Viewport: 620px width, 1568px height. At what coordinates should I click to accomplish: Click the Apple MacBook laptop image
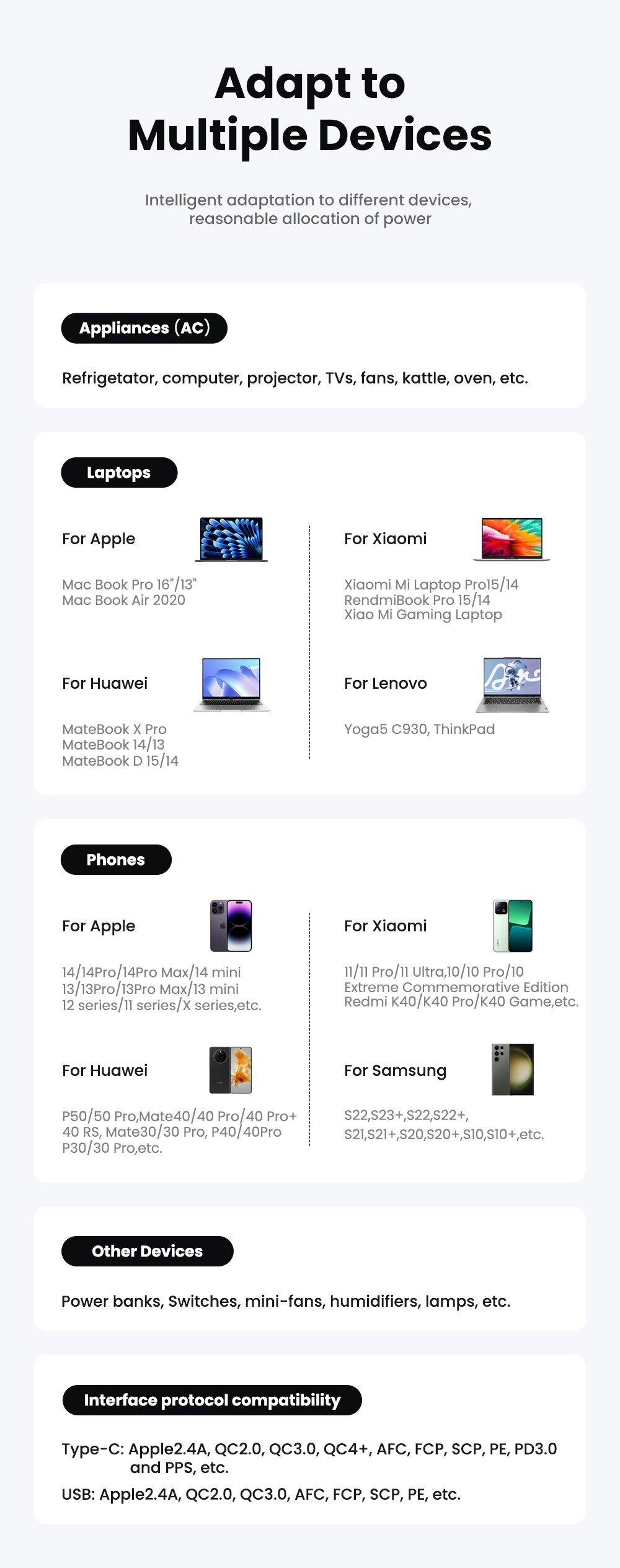pyautogui.click(x=231, y=539)
